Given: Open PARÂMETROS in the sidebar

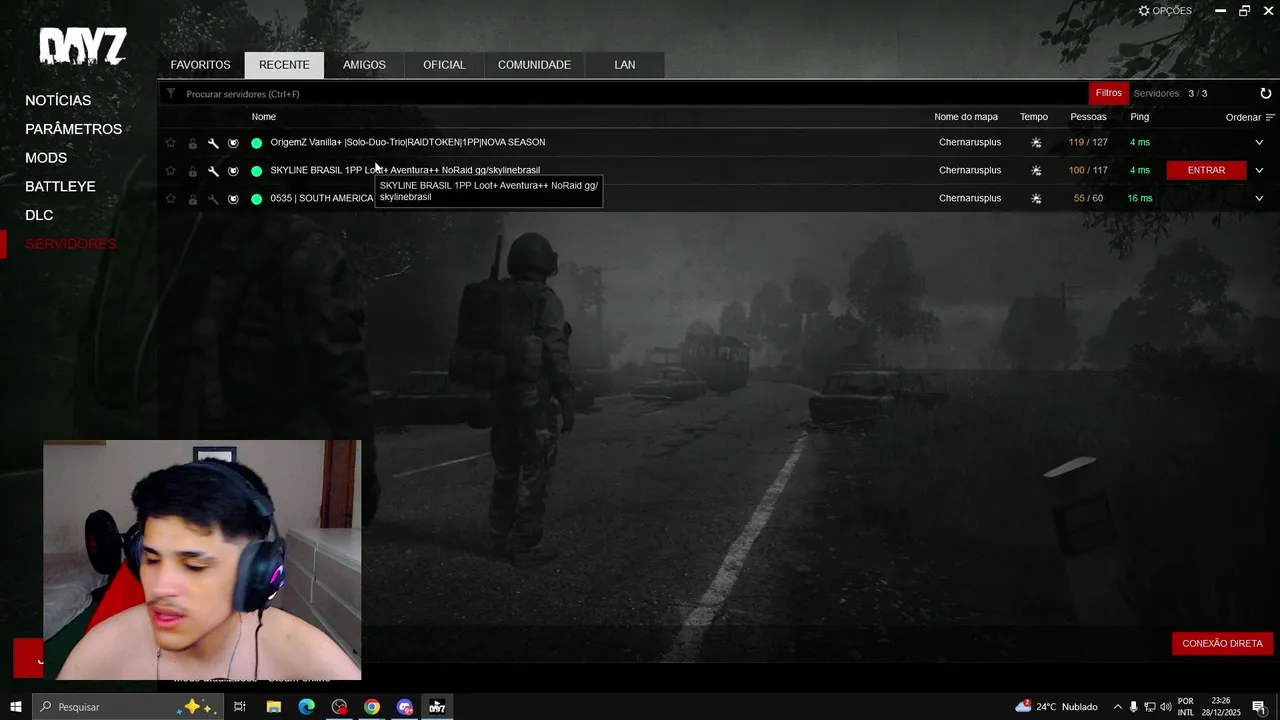Looking at the screenshot, I should coord(74,129).
